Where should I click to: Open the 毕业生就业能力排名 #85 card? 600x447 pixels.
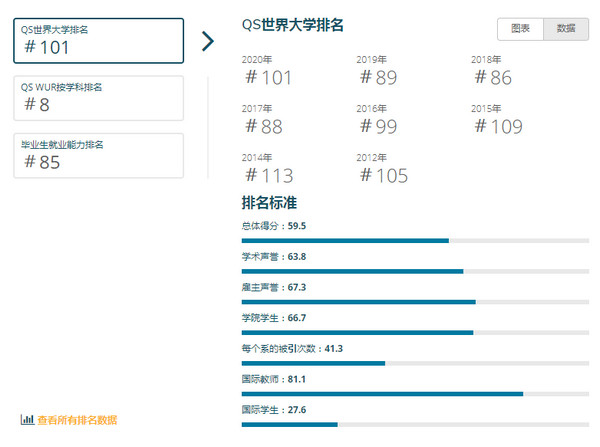click(98, 156)
